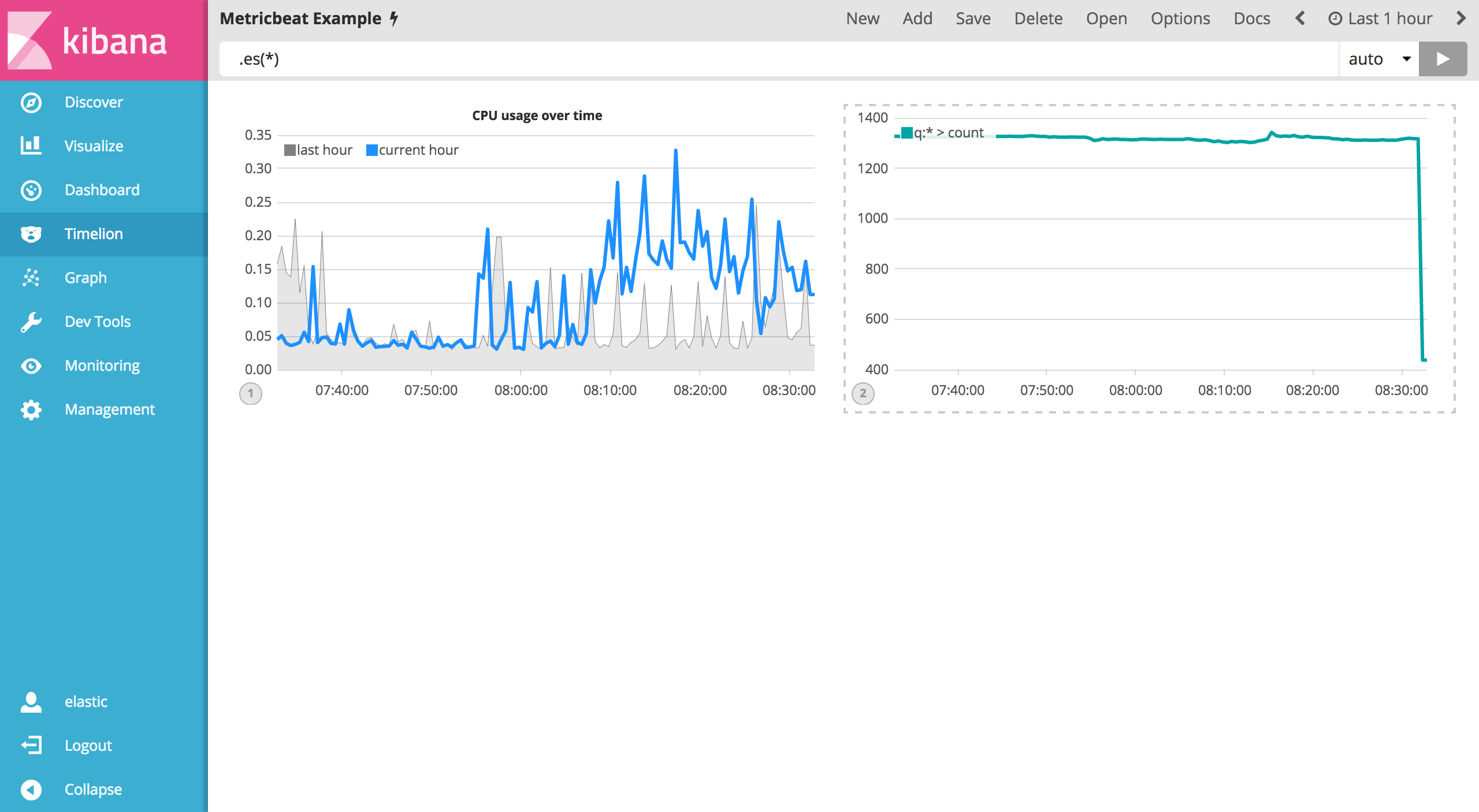The height and width of the screenshot is (812, 1479).
Task: Collapse the side navigation
Action: click(x=92, y=789)
